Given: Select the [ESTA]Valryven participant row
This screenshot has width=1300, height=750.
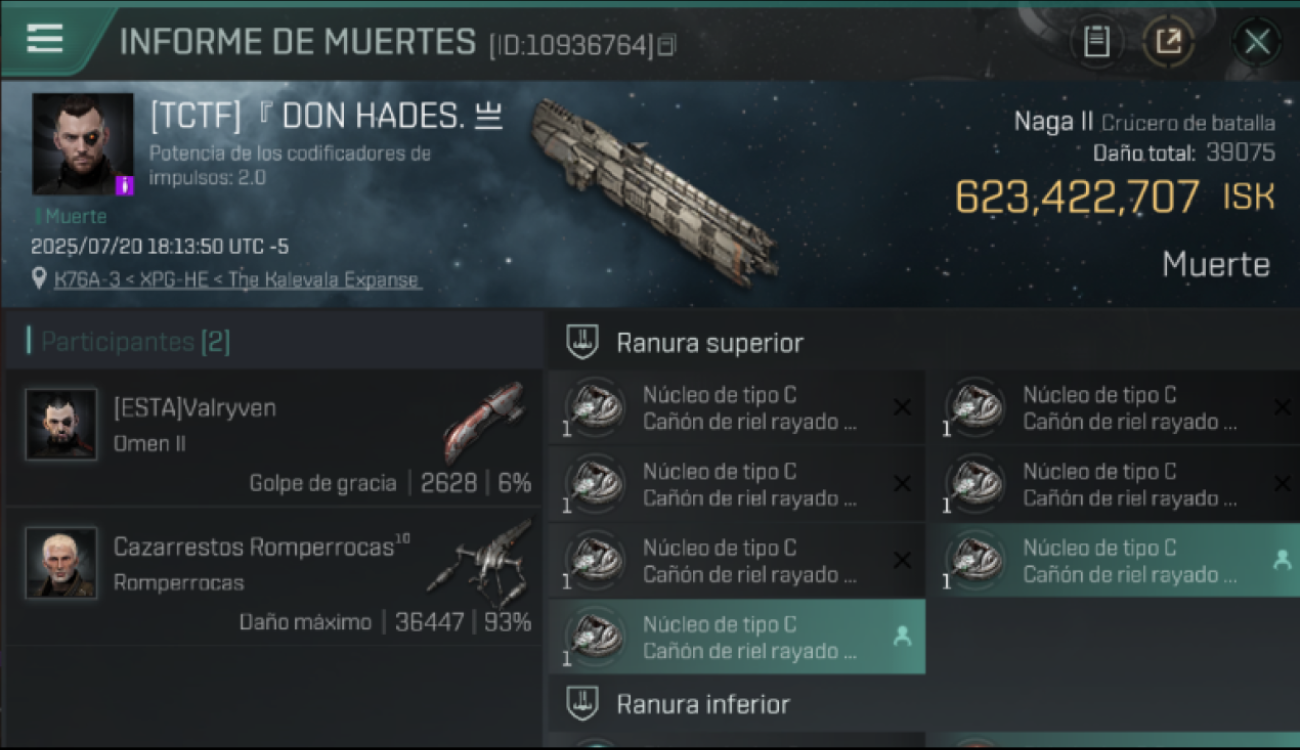Looking at the screenshot, I should [x=272, y=438].
